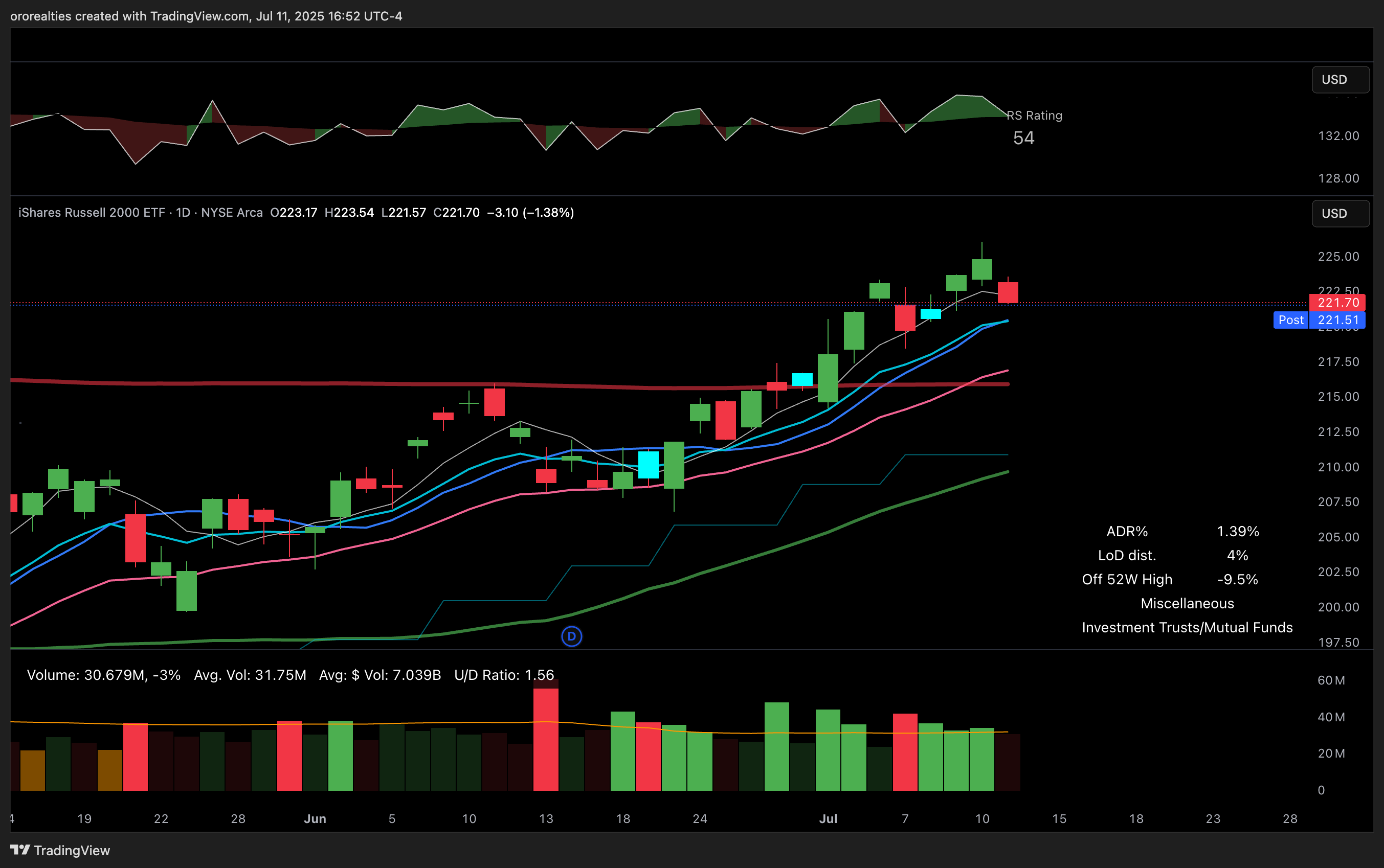Click the 200.00 price axis label
Screen dimensions: 1384x868
[1338, 607]
